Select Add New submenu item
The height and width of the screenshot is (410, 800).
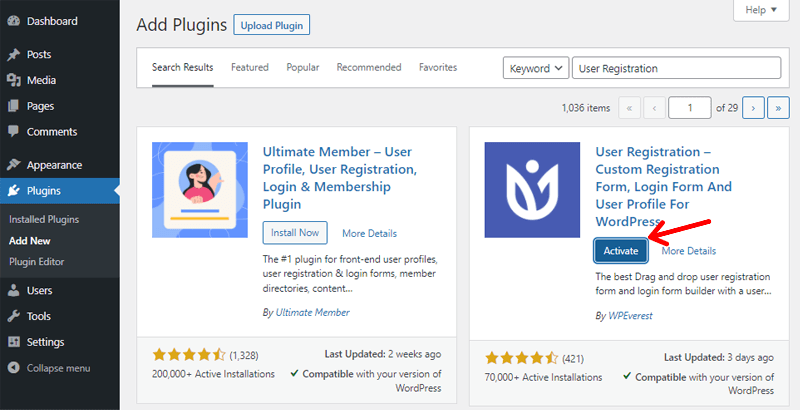(x=30, y=241)
